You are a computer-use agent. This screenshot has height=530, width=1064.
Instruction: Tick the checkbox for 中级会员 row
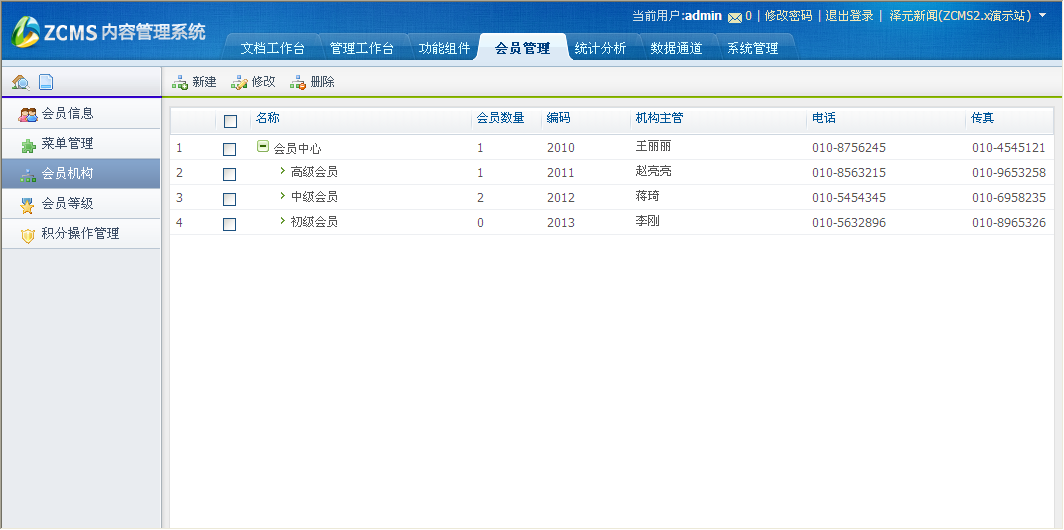[230, 199]
